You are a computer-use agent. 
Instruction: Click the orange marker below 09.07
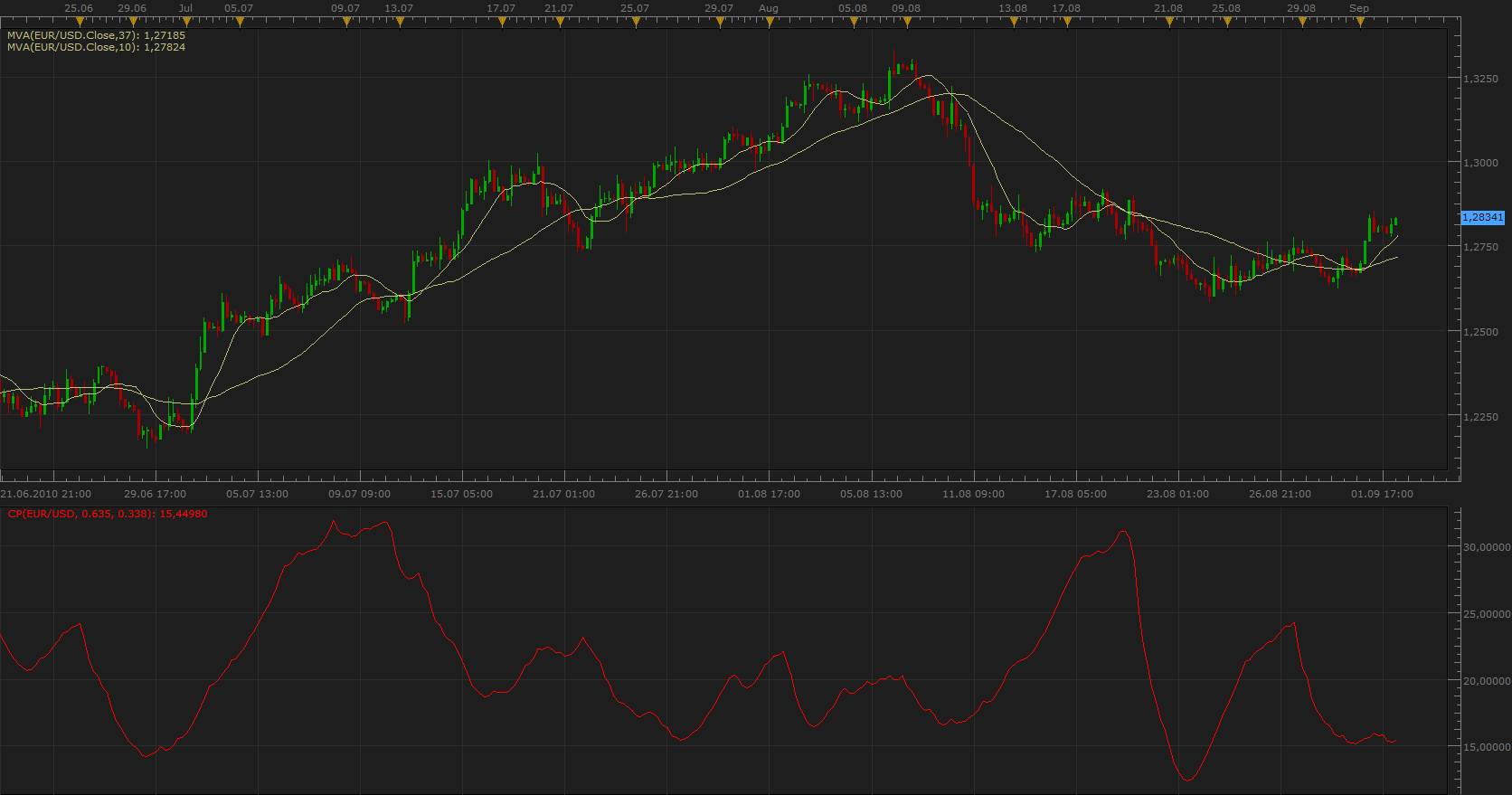click(x=346, y=22)
